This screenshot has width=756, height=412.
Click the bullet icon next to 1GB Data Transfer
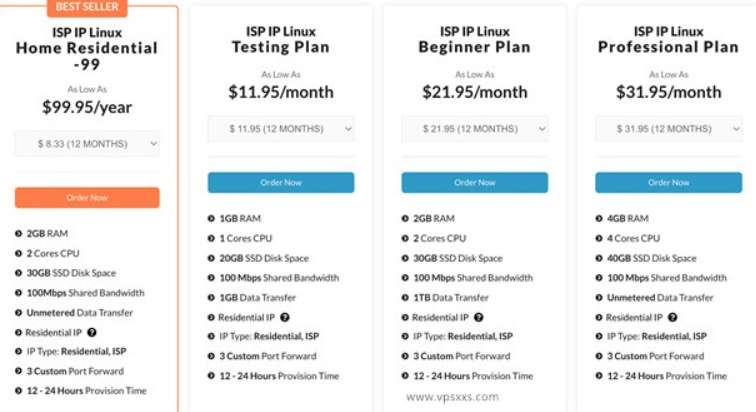click(211, 297)
